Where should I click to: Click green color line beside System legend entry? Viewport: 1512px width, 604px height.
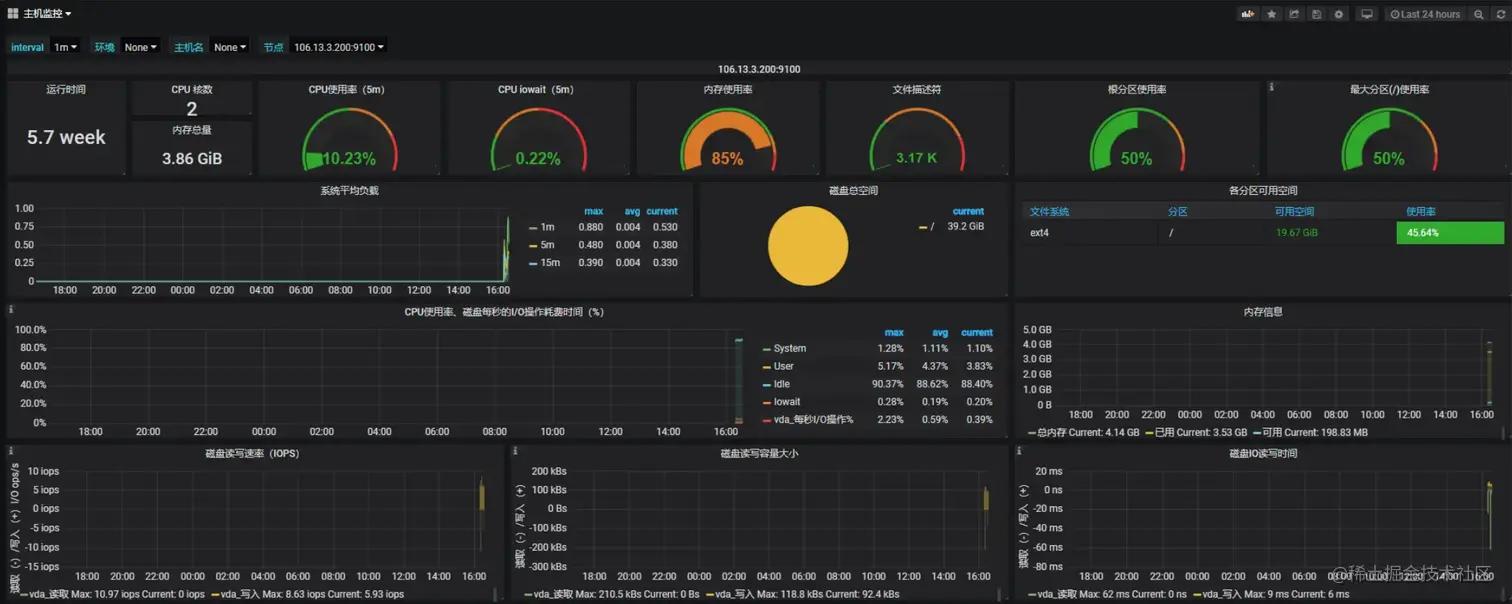click(x=766, y=349)
